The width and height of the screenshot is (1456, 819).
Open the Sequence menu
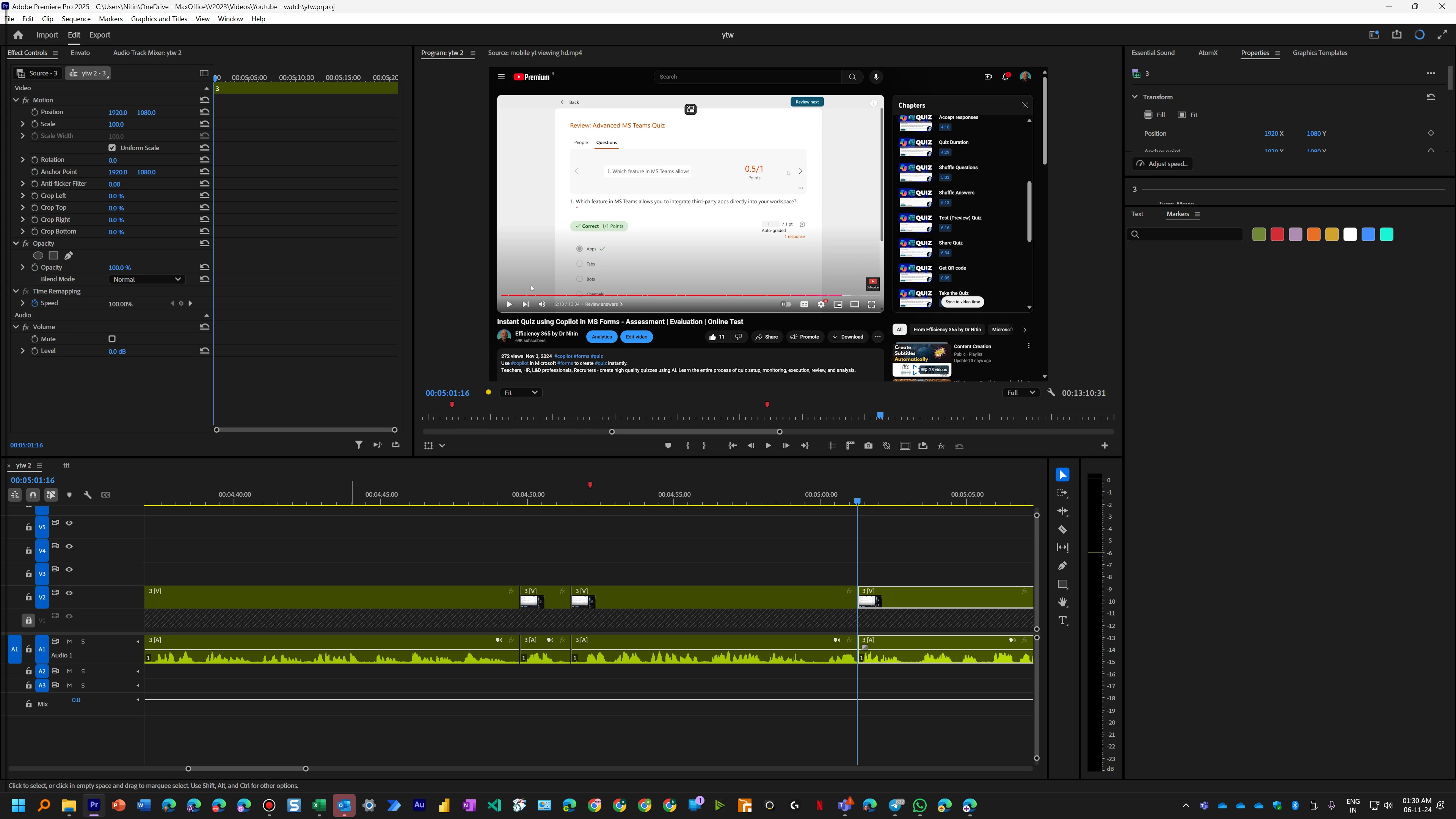coord(76,19)
